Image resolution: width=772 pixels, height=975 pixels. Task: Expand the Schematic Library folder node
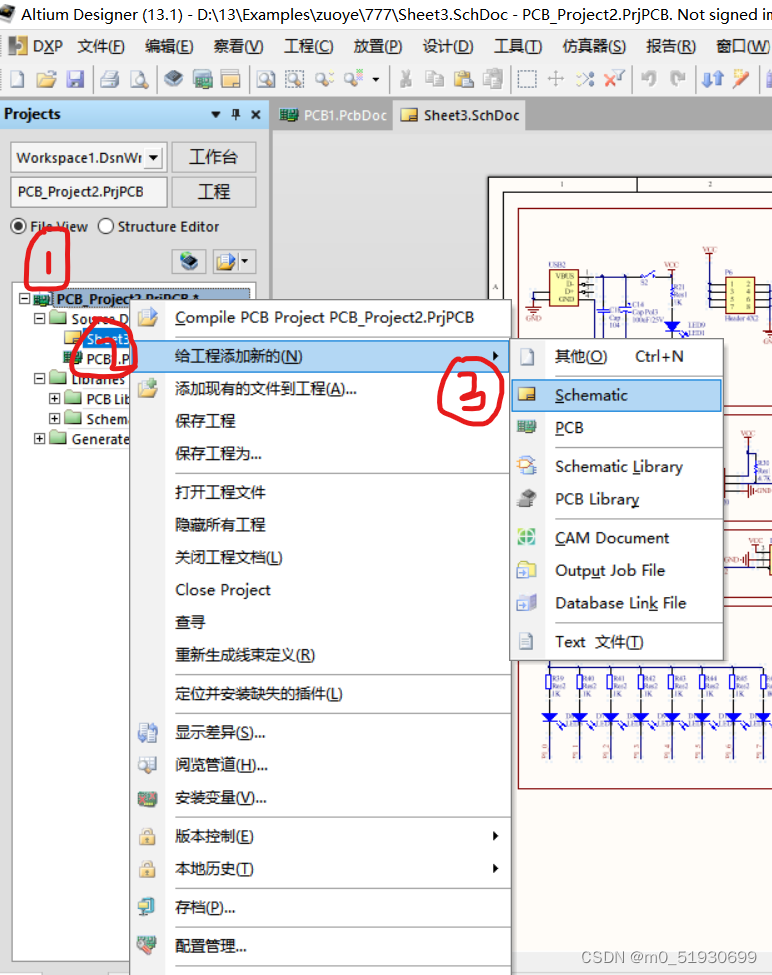tap(55, 418)
